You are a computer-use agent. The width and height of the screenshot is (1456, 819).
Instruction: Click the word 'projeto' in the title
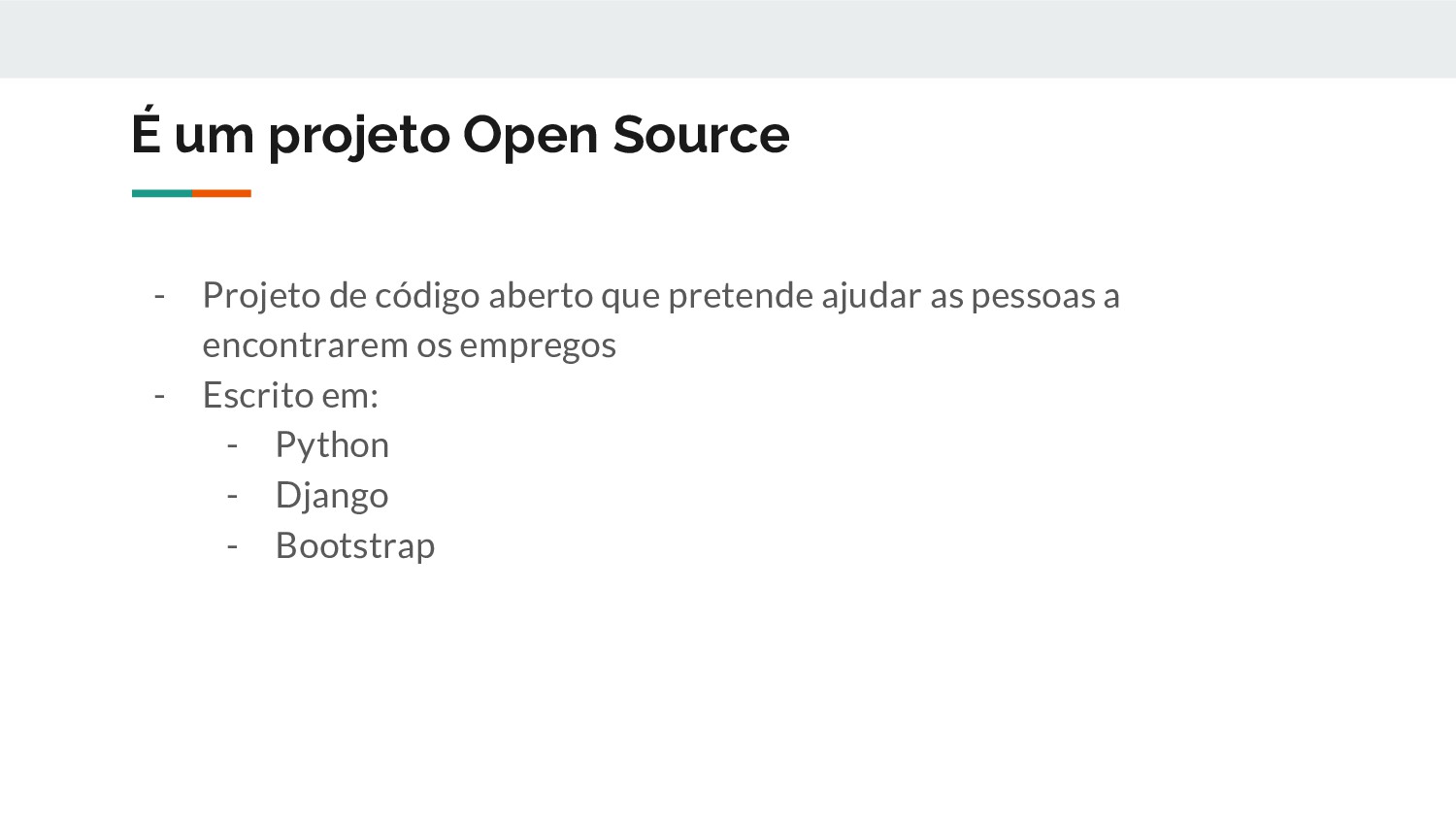pos(359,135)
